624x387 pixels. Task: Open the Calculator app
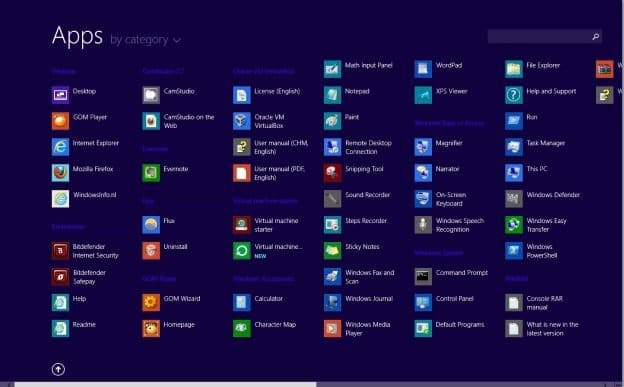pos(259,302)
